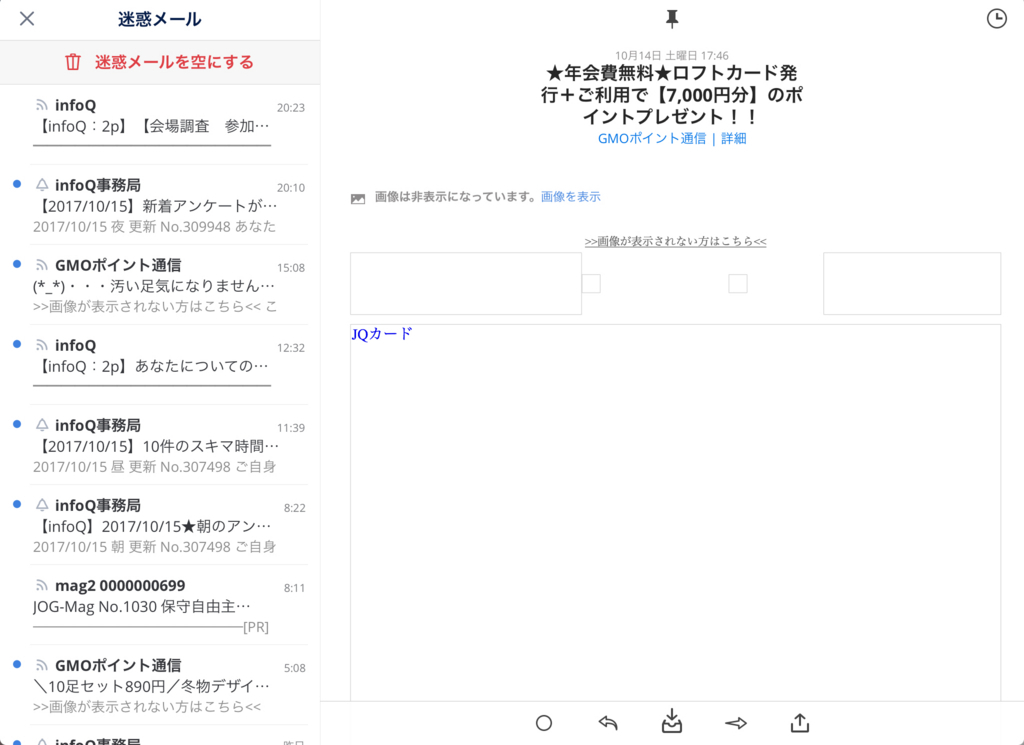Reply using the curved arrow icon
Image resolution: width=1024 pixels, height=745 pixels.
(608, 723)
